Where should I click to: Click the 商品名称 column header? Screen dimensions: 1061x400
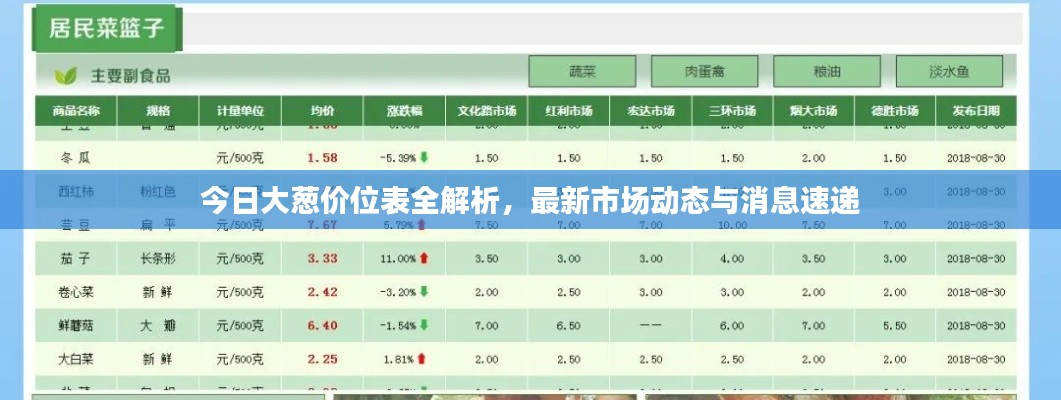(76, 111)
